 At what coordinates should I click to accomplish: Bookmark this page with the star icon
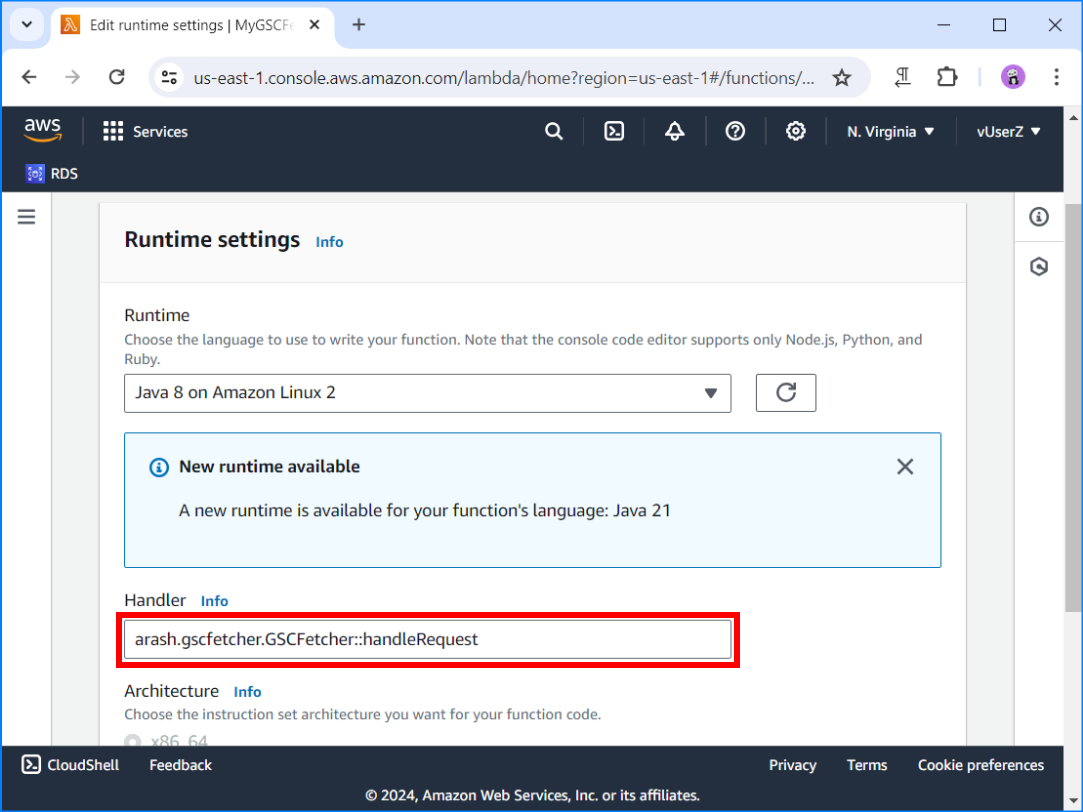tap(841, 77)
